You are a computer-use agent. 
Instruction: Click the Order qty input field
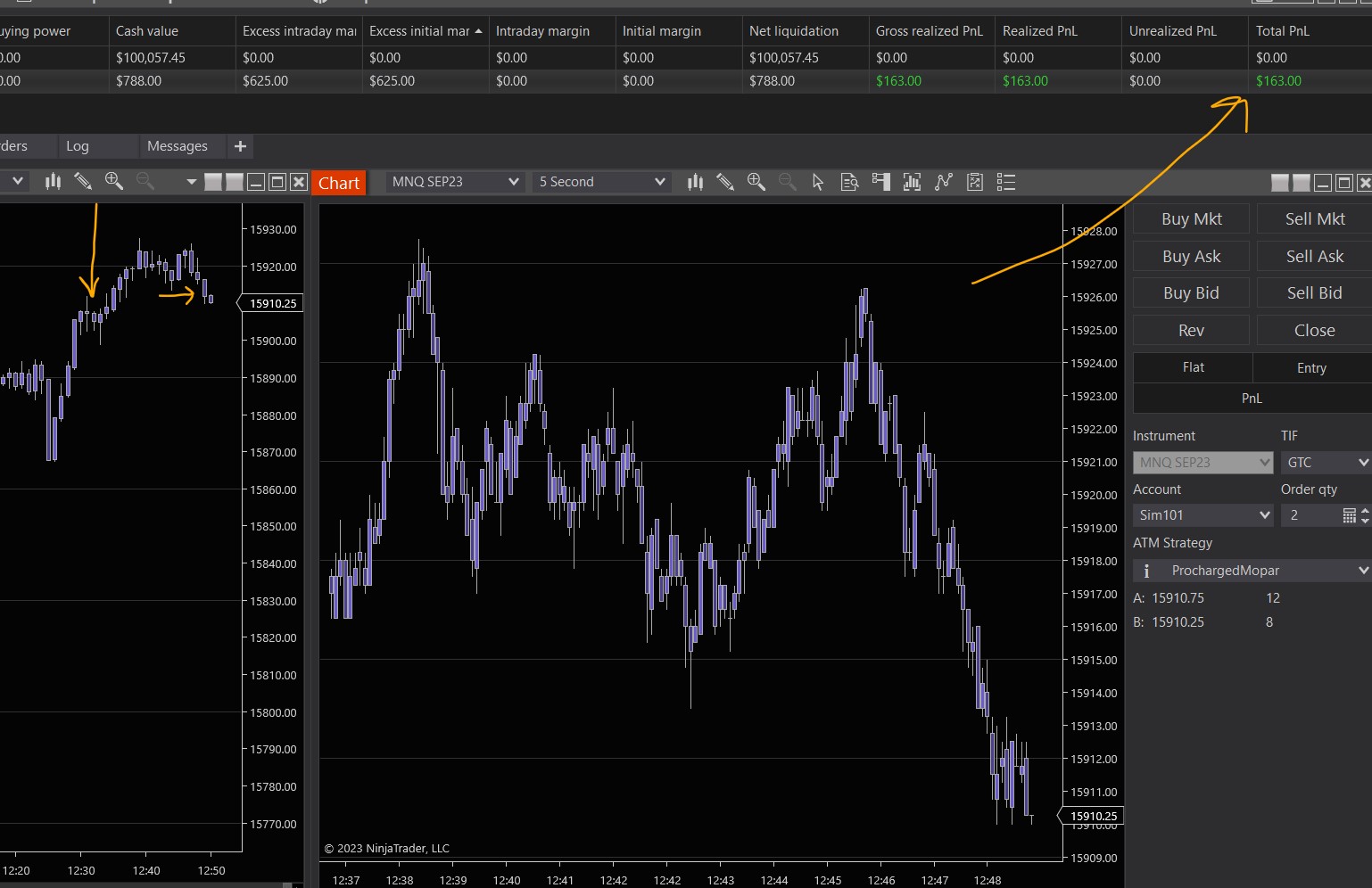(x=1310, y=515)
